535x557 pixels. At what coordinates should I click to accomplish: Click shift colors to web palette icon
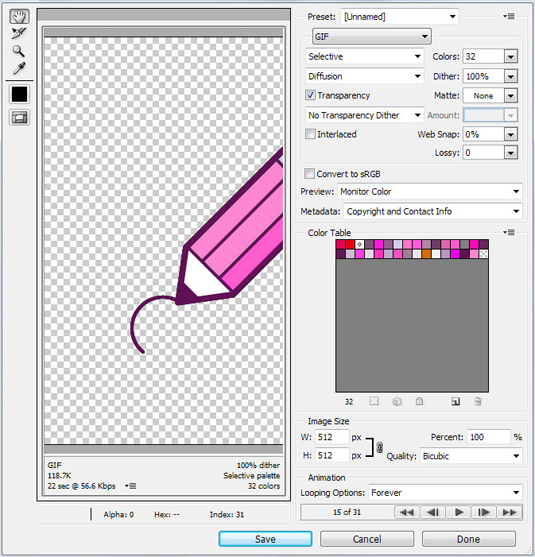(x=397, y=401)
